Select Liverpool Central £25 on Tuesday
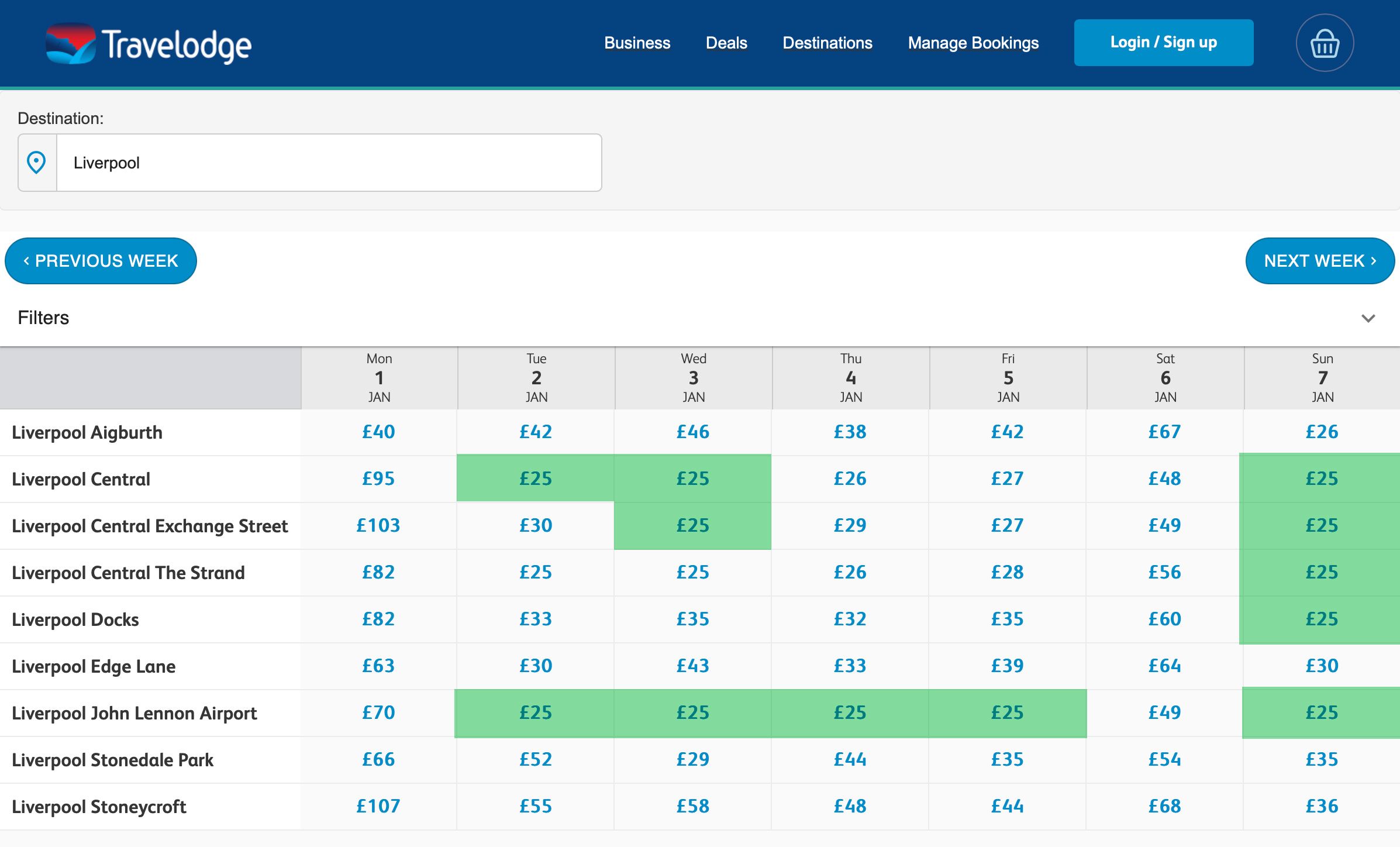Viewport: 1400px width, 847px height. coord(535,478)
